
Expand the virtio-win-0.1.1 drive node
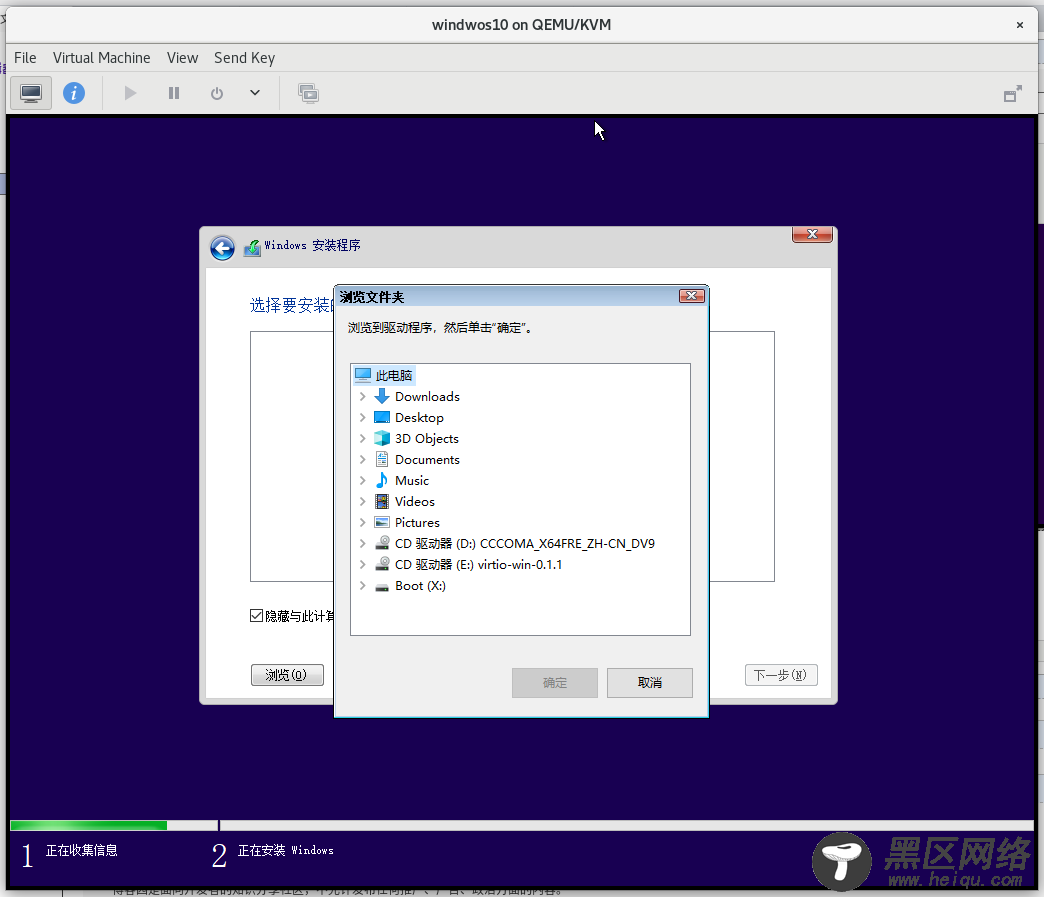362,564
